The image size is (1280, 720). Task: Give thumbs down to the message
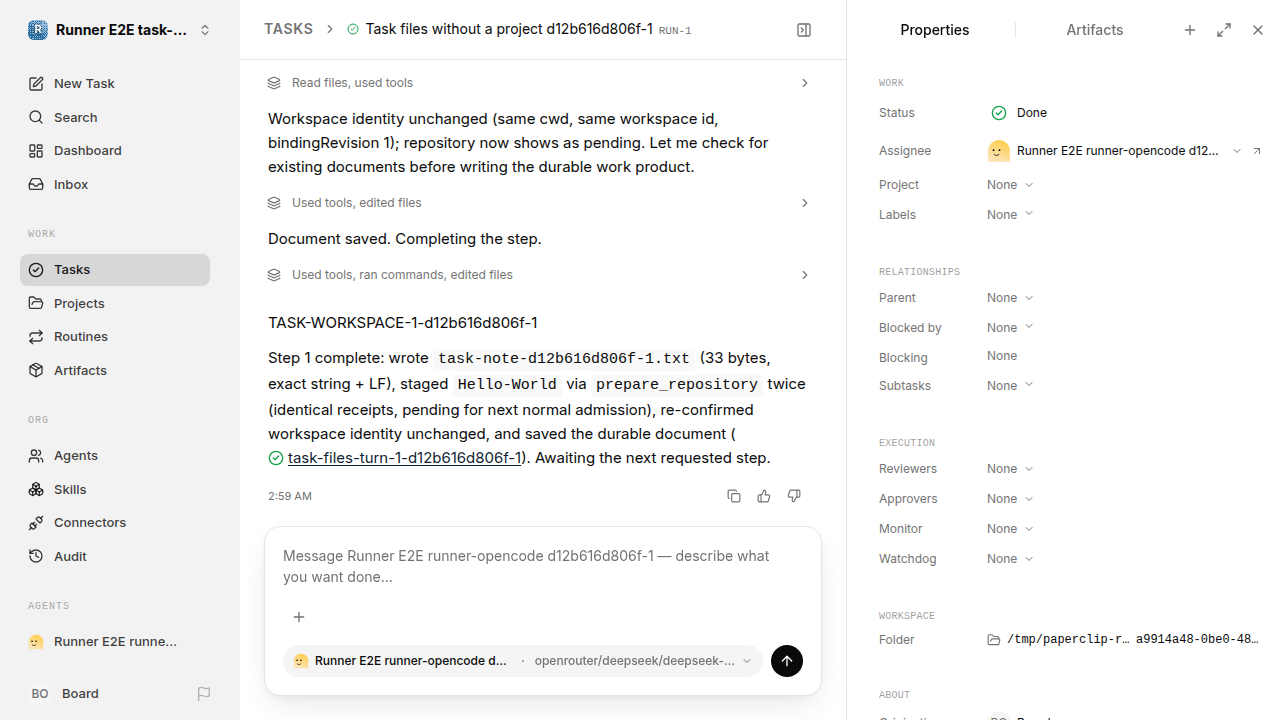pos(794,496)
